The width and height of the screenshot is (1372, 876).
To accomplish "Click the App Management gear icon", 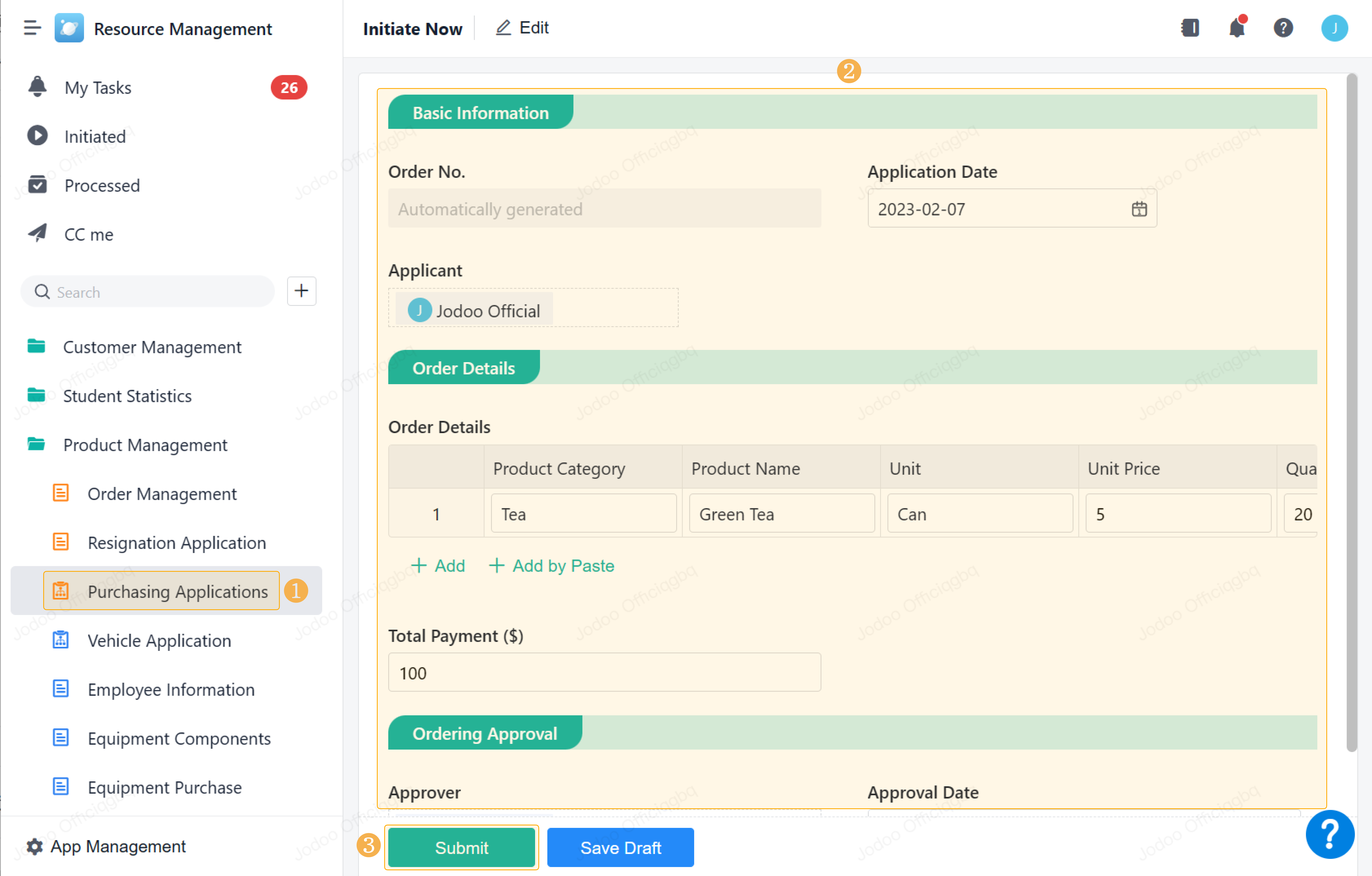I will [x=35, y=846].
